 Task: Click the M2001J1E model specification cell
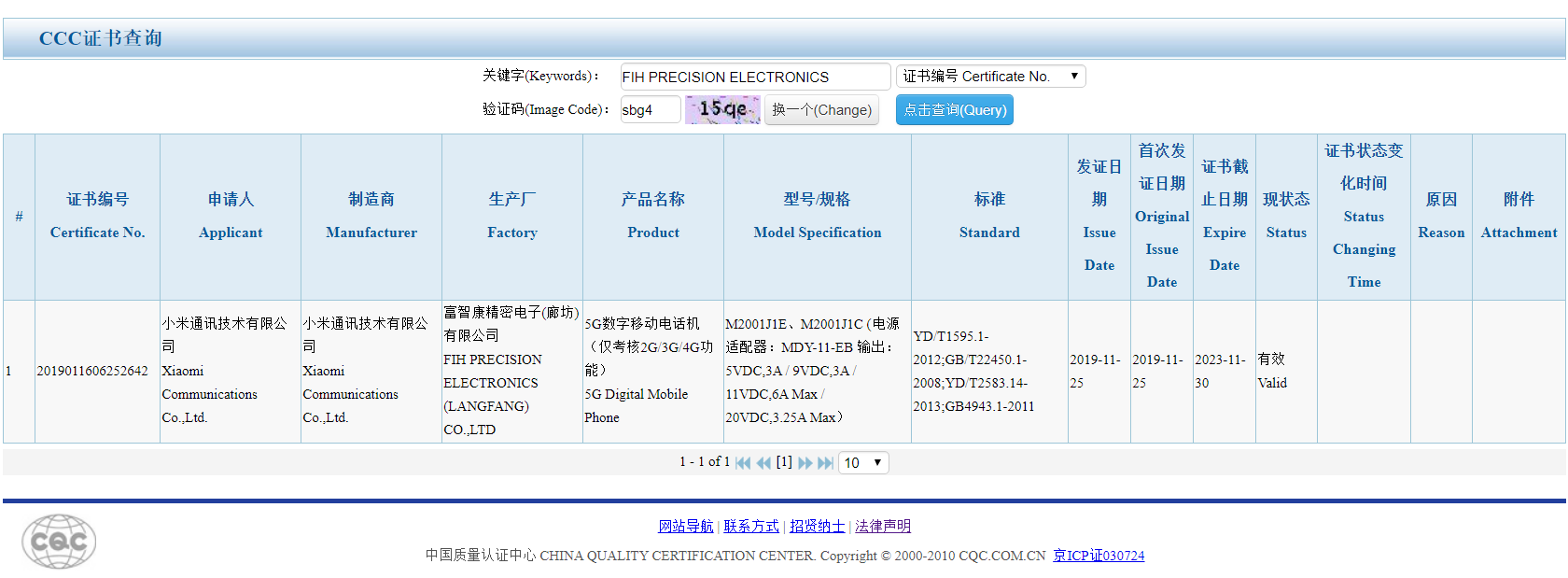pos(818,372)
